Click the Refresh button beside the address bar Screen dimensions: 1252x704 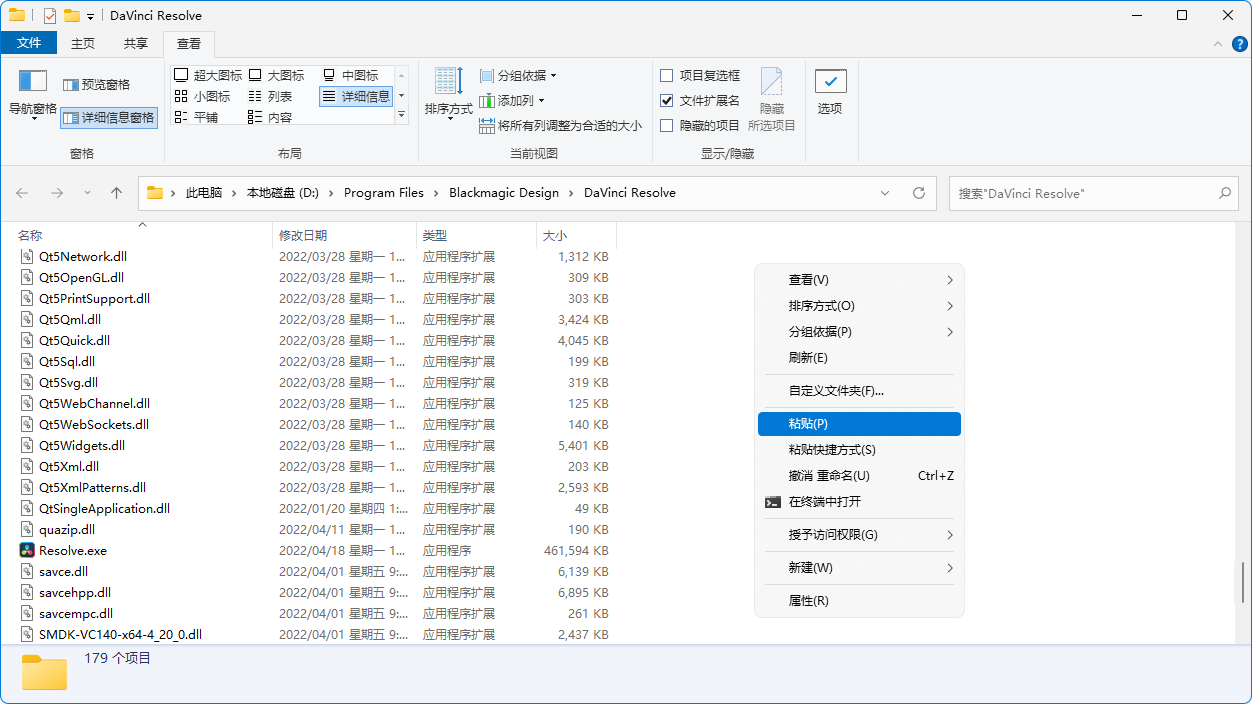coord(919,193)
